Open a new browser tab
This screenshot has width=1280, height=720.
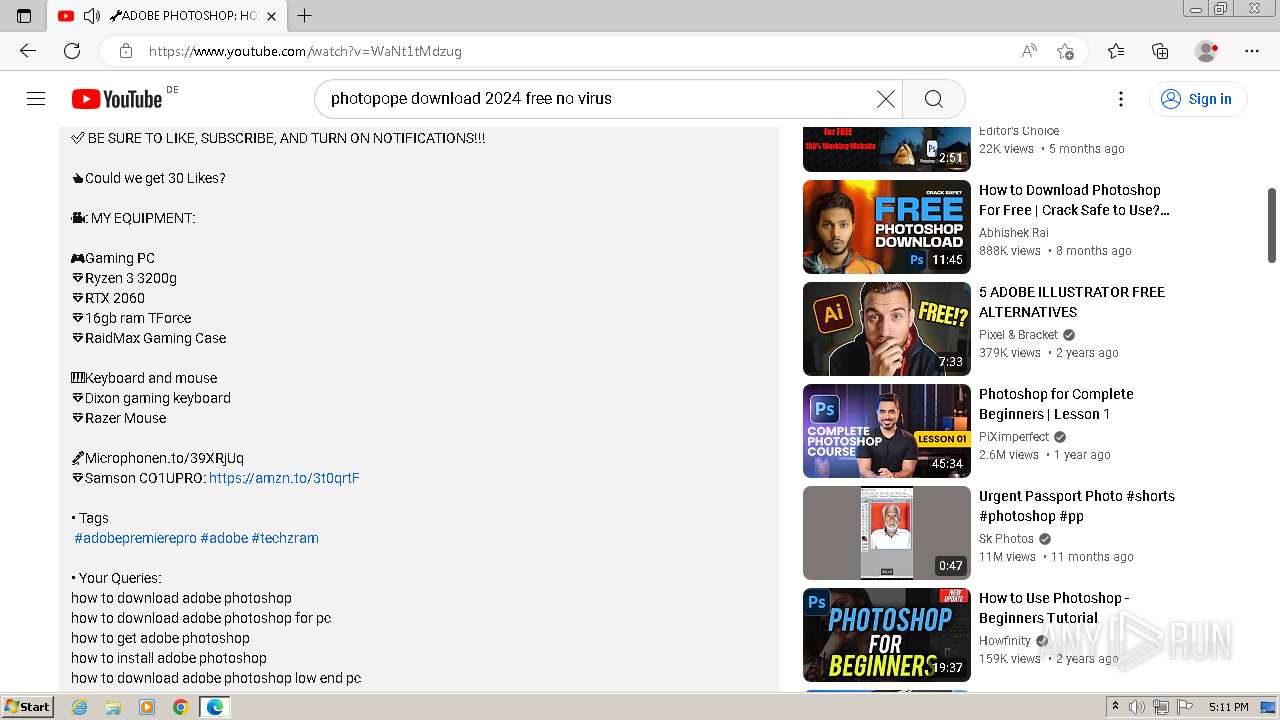tap(305, 15)
